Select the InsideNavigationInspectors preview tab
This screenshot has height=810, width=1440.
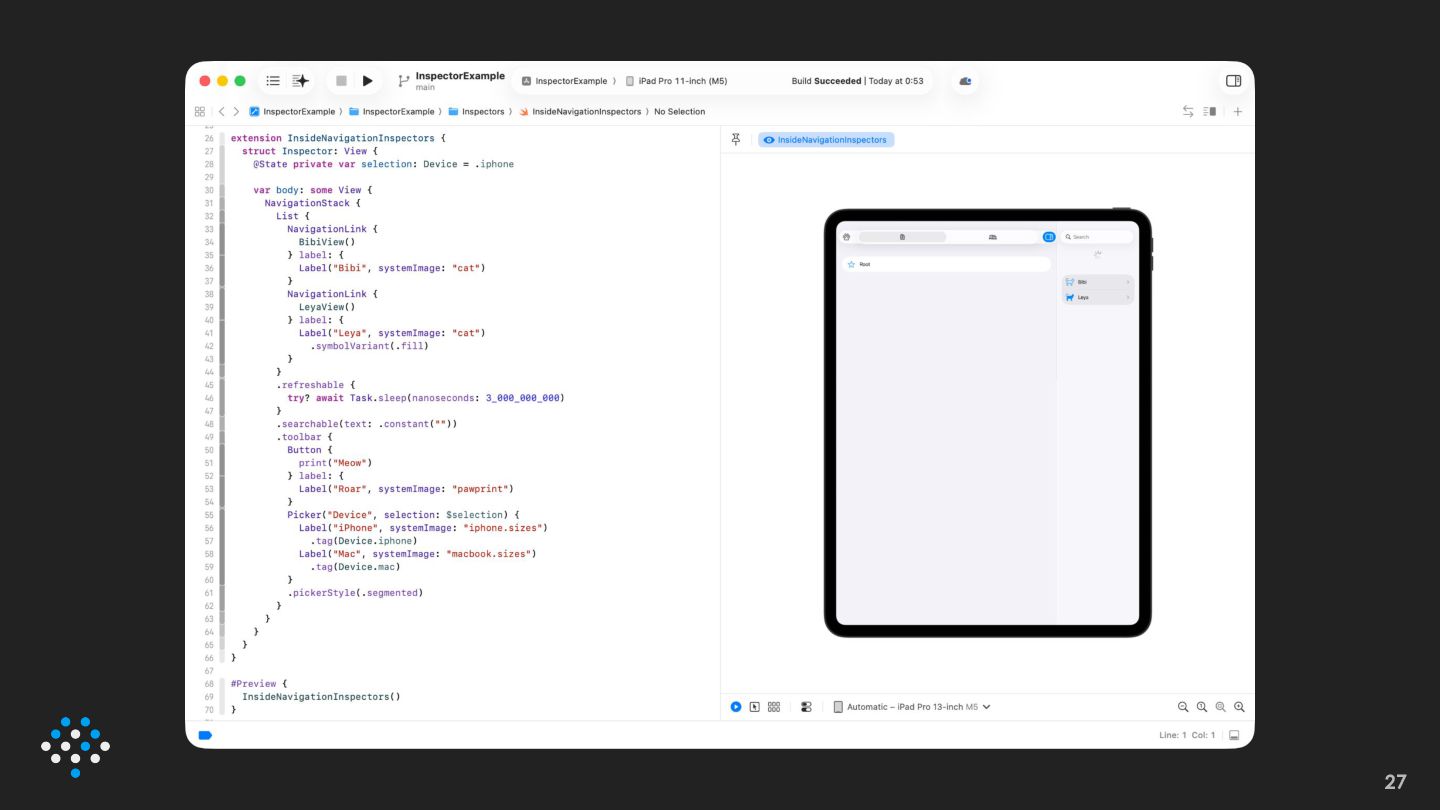point(826,140)
